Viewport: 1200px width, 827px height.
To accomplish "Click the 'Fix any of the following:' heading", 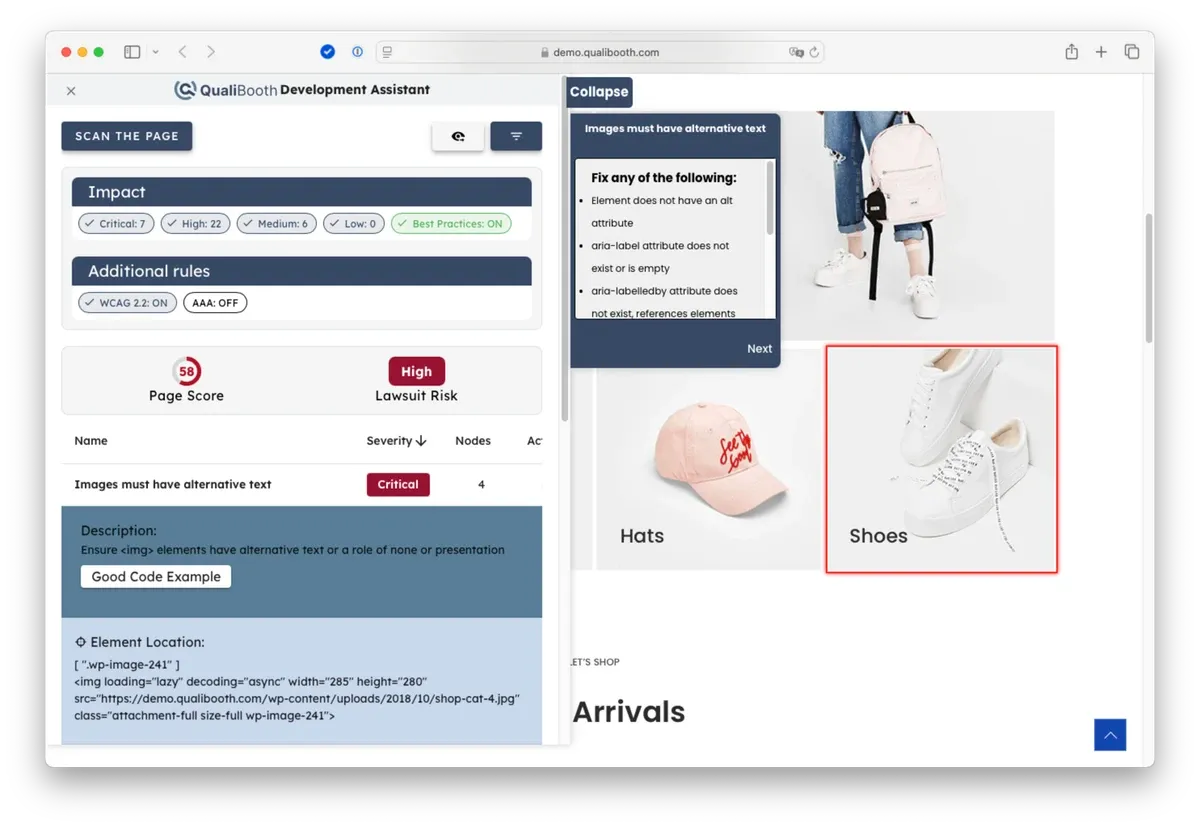I will 664,178.
